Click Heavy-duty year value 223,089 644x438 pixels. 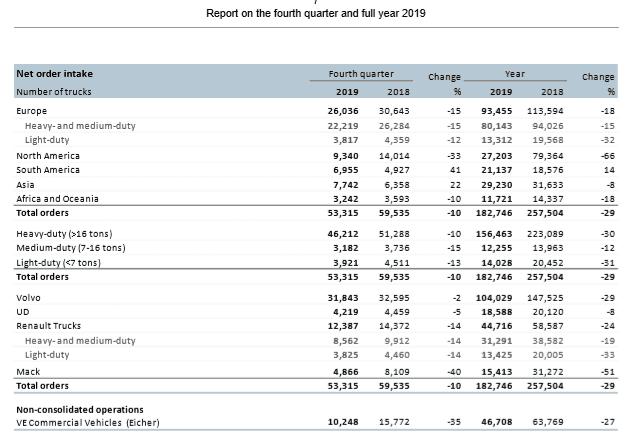[x=545, y=234]
